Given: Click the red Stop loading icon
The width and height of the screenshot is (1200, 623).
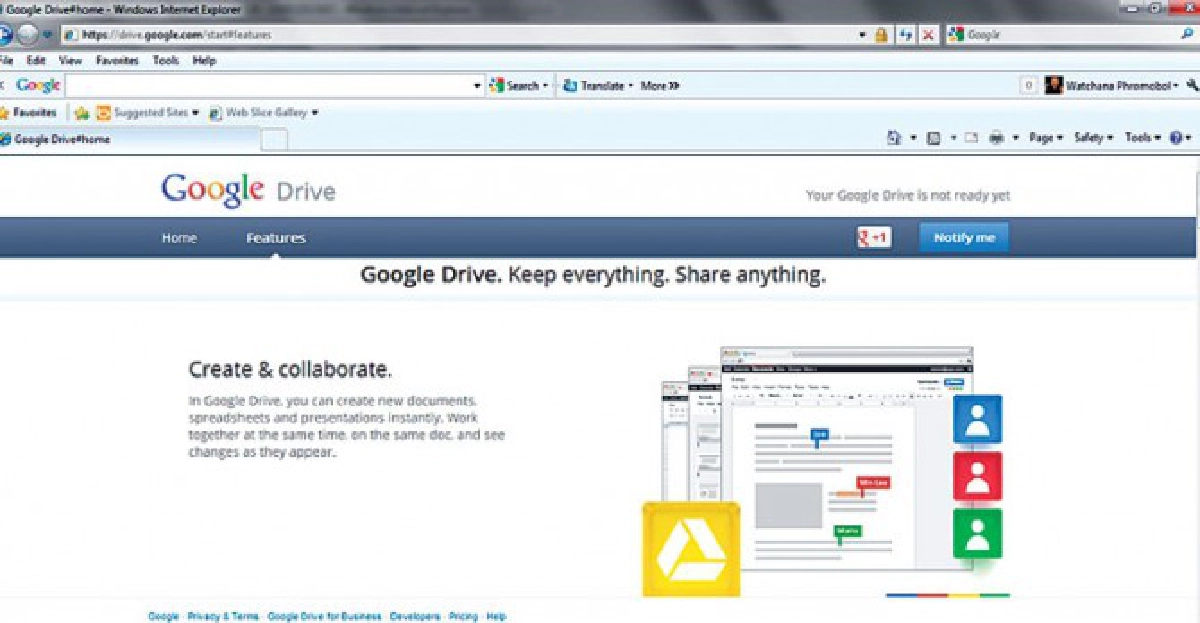Looking at the screenshot, I should point(929,35).
